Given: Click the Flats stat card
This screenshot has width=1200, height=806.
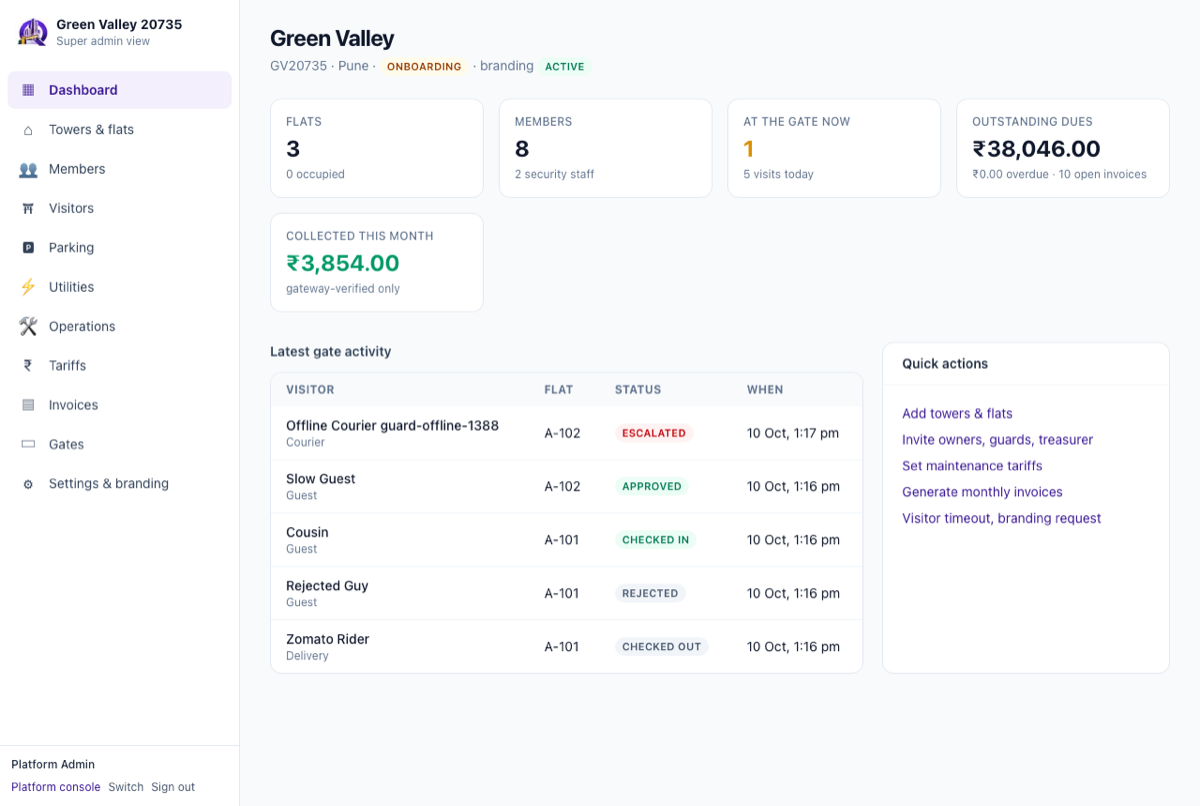Looking at the screenshot, I should coord(377,148).
